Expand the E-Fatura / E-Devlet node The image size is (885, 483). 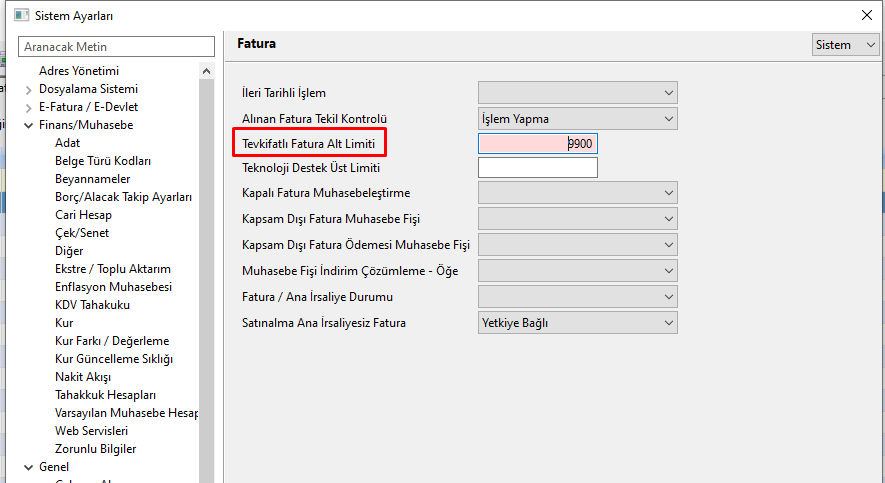[28, 107]
